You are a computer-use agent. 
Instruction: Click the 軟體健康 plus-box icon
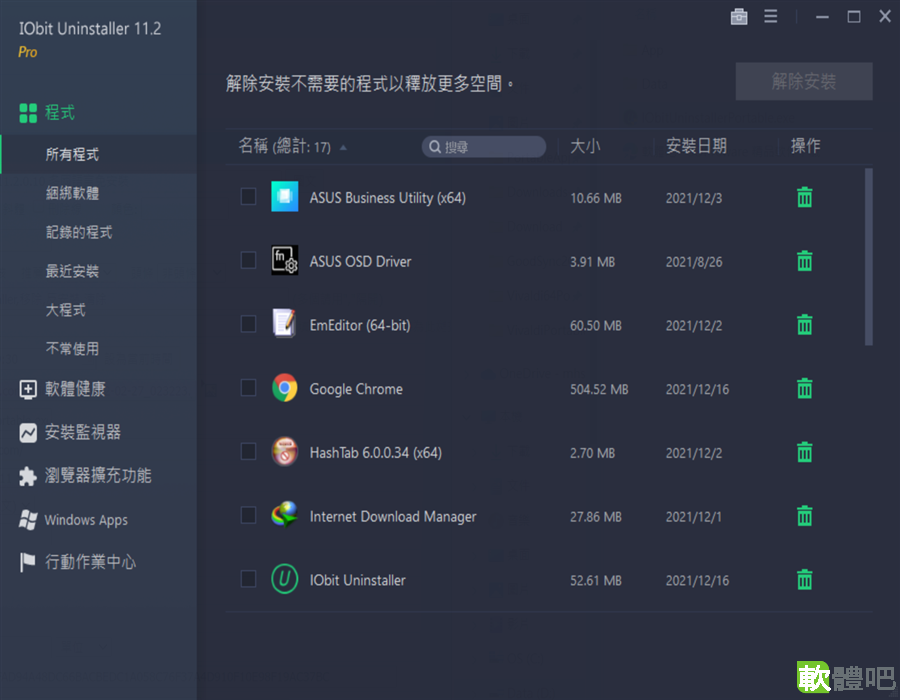[x=28, y=390]
